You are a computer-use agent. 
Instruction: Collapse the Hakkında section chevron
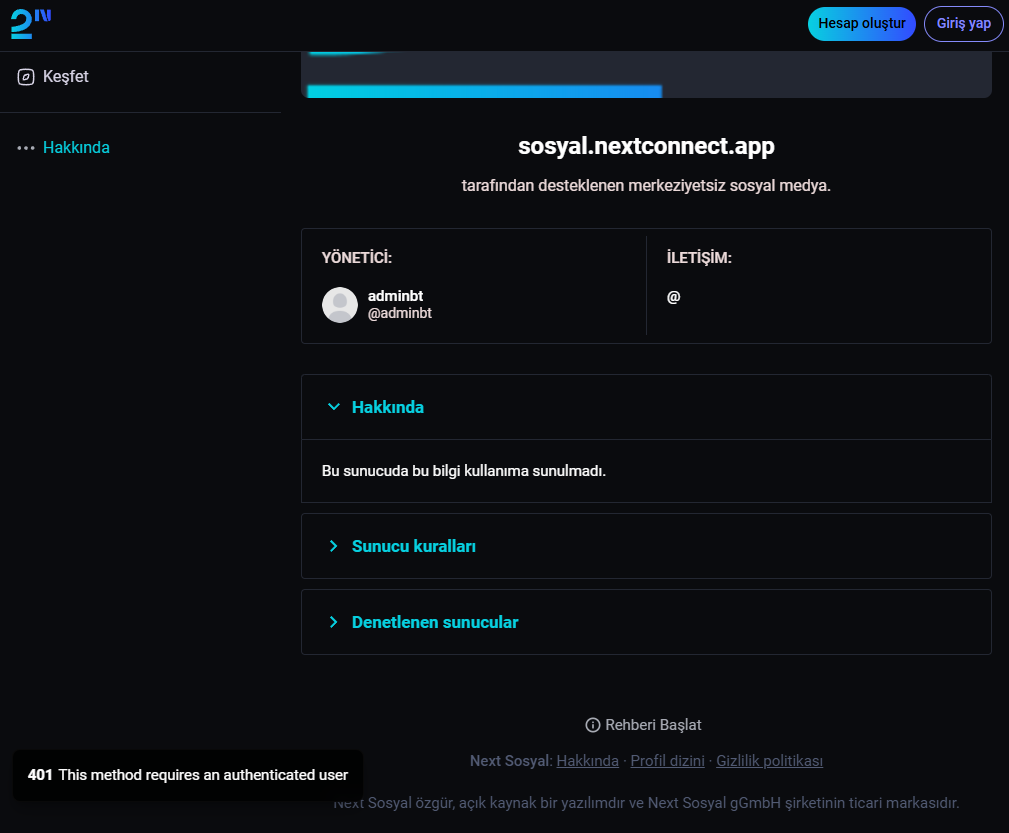tap(333, 407)
